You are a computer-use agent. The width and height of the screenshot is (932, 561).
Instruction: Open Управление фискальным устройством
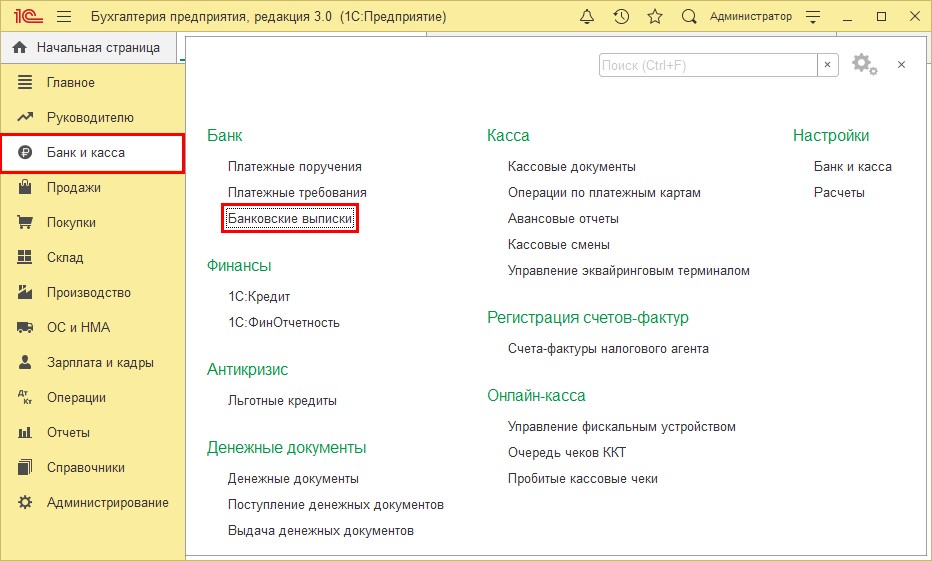622,427
